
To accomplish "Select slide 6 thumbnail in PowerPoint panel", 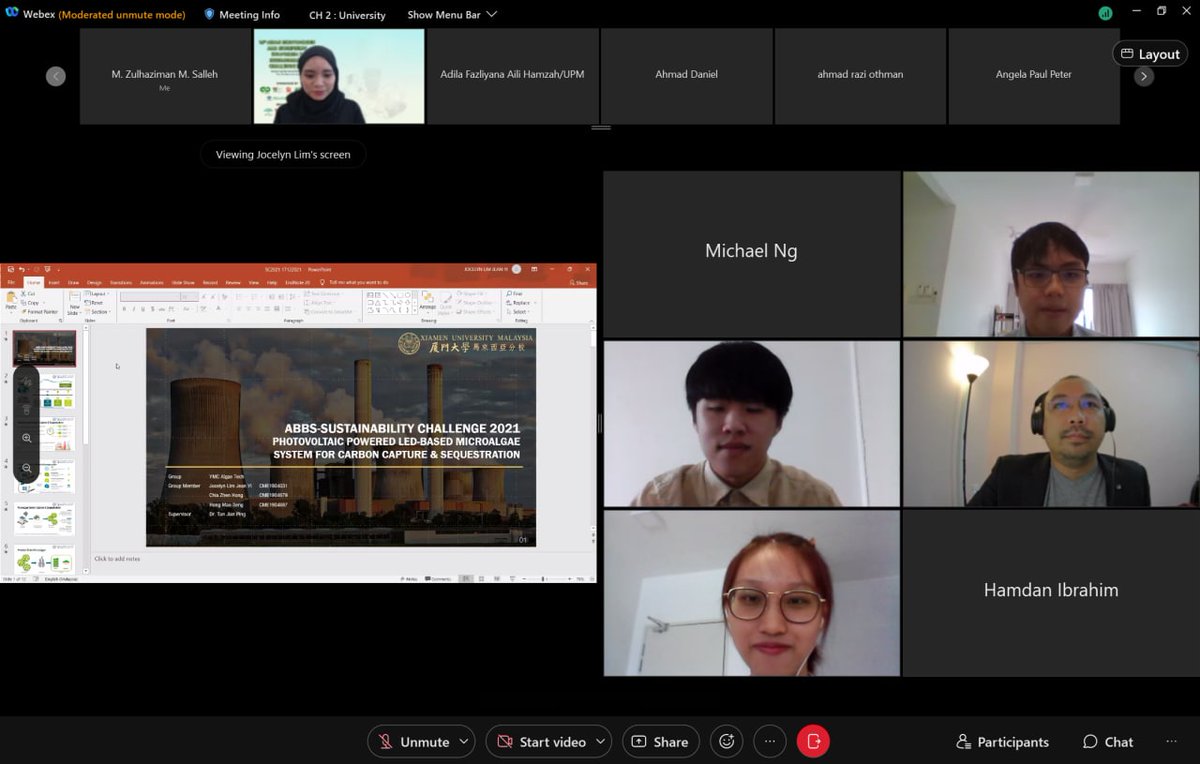I will tap(44, 560).
